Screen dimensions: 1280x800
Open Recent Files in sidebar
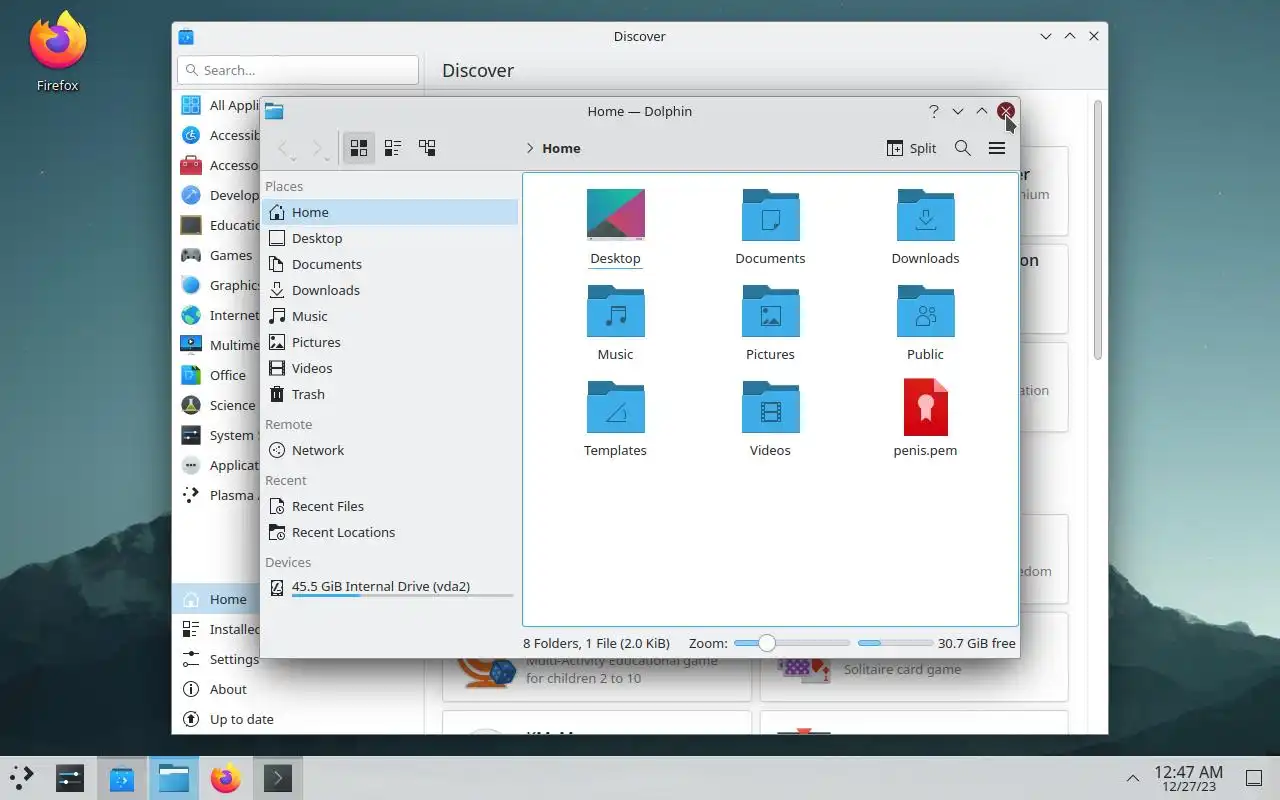pyautogui.click(x=390, y=506)
